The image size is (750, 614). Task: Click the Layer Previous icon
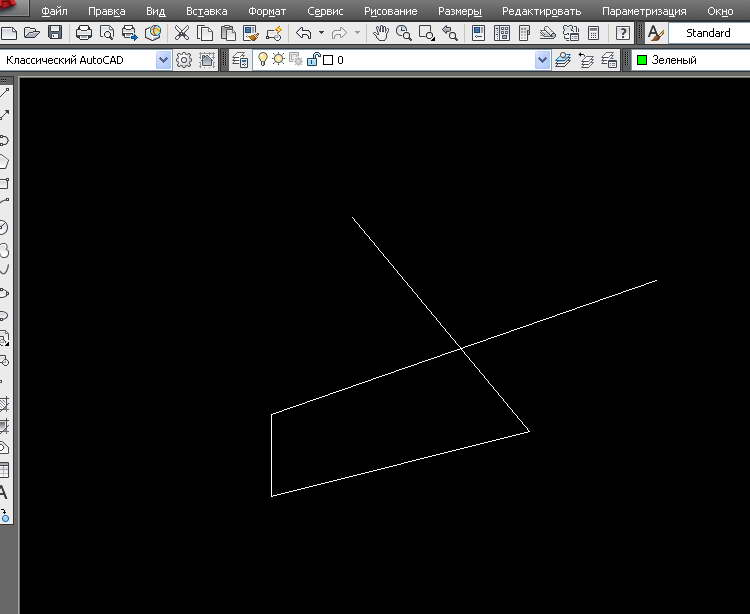586,60
